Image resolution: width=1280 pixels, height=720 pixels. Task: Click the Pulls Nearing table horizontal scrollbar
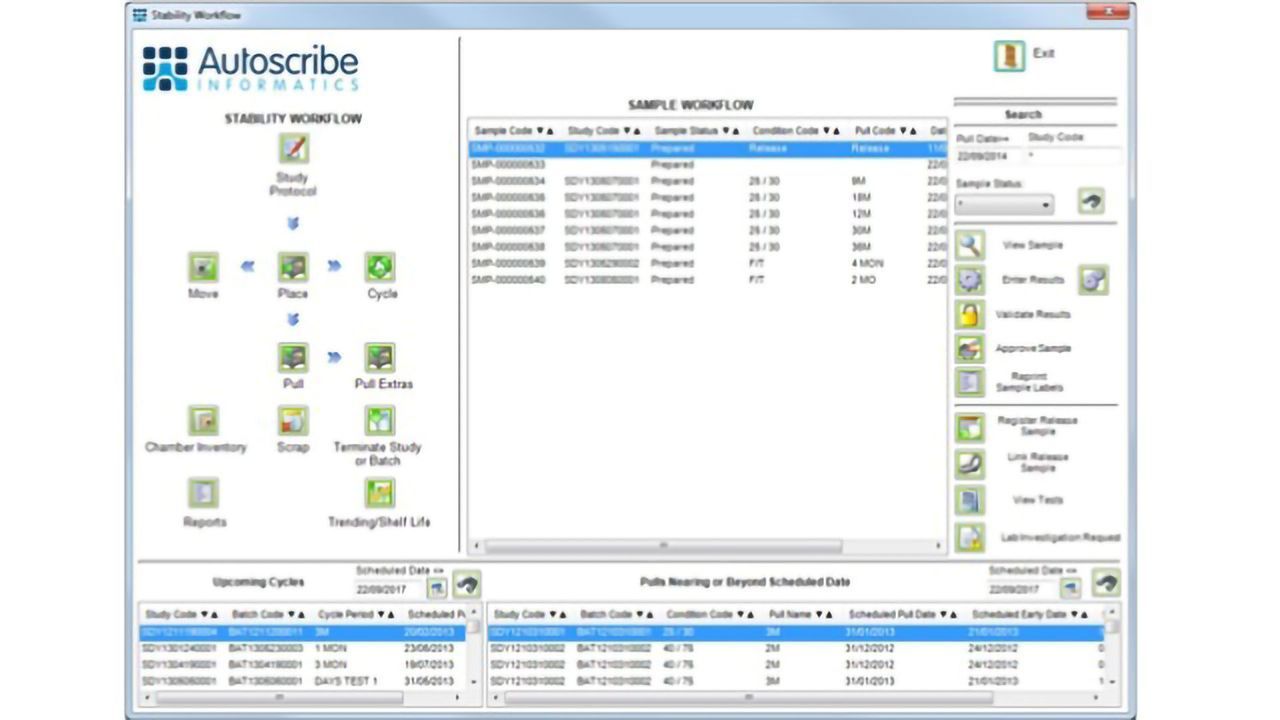(795, 697)
